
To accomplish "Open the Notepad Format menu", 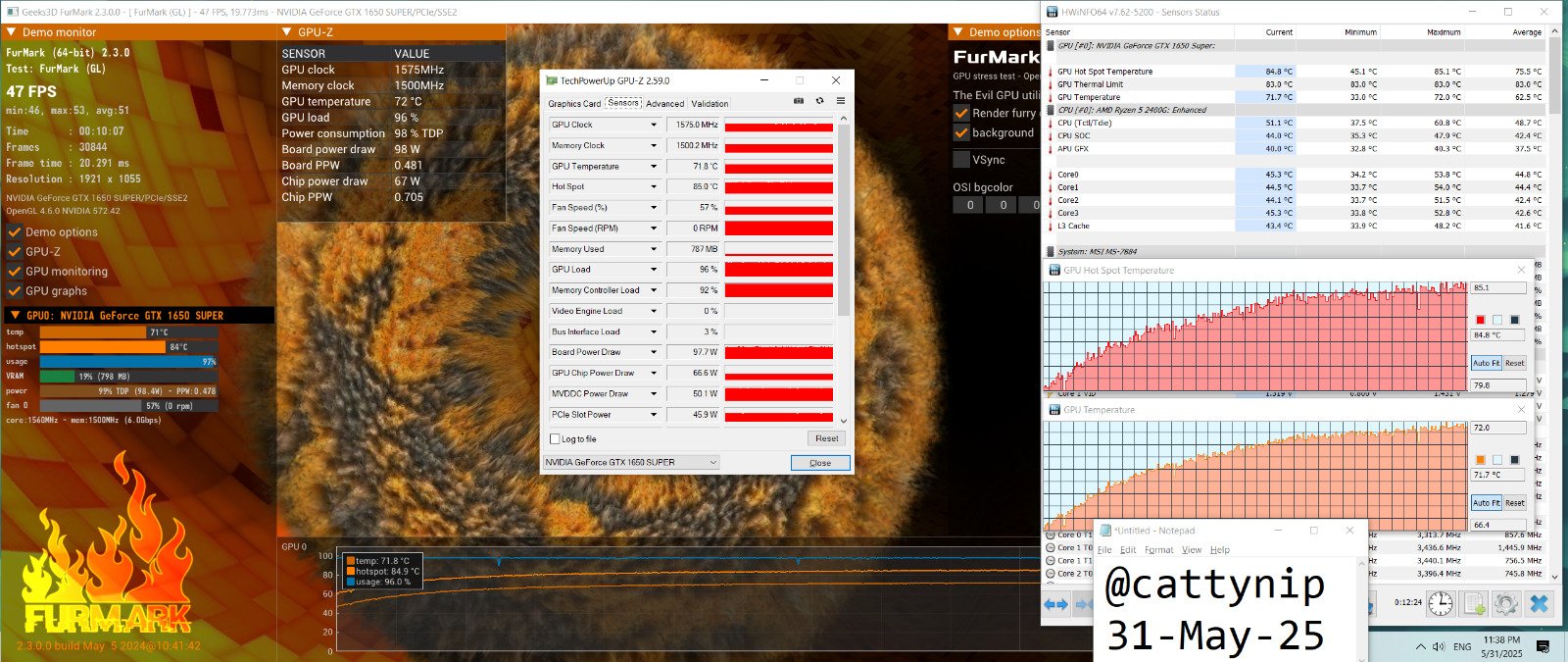I will pyautogui.click(x=1158, y=550).
